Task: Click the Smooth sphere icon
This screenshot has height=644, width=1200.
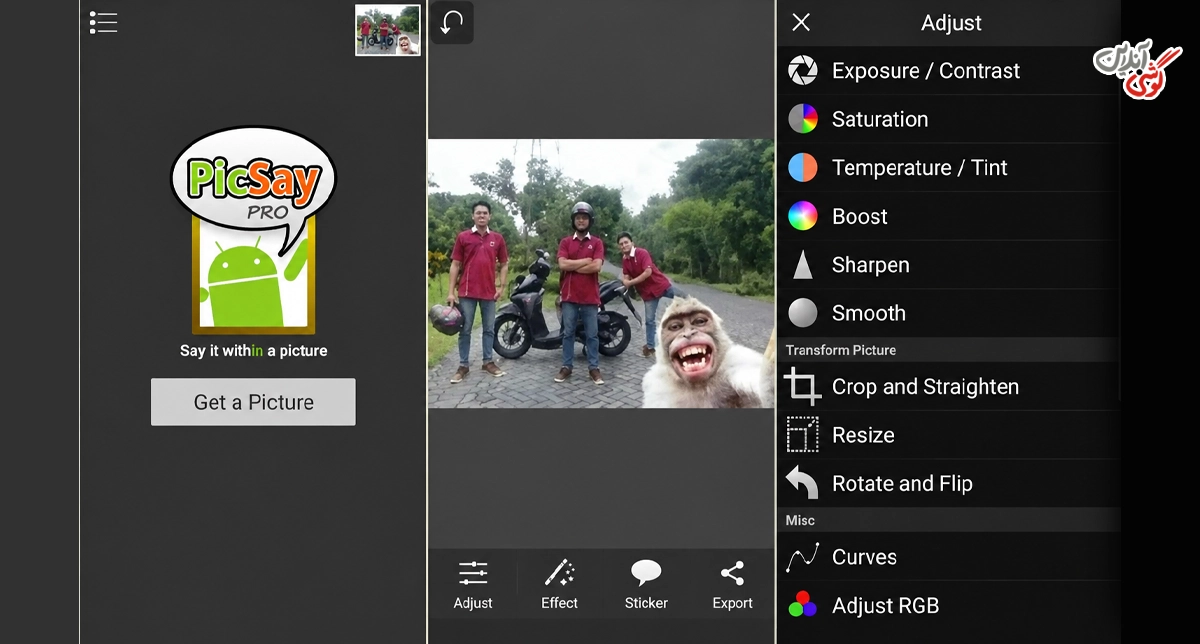Action: [x=803, y=313]
